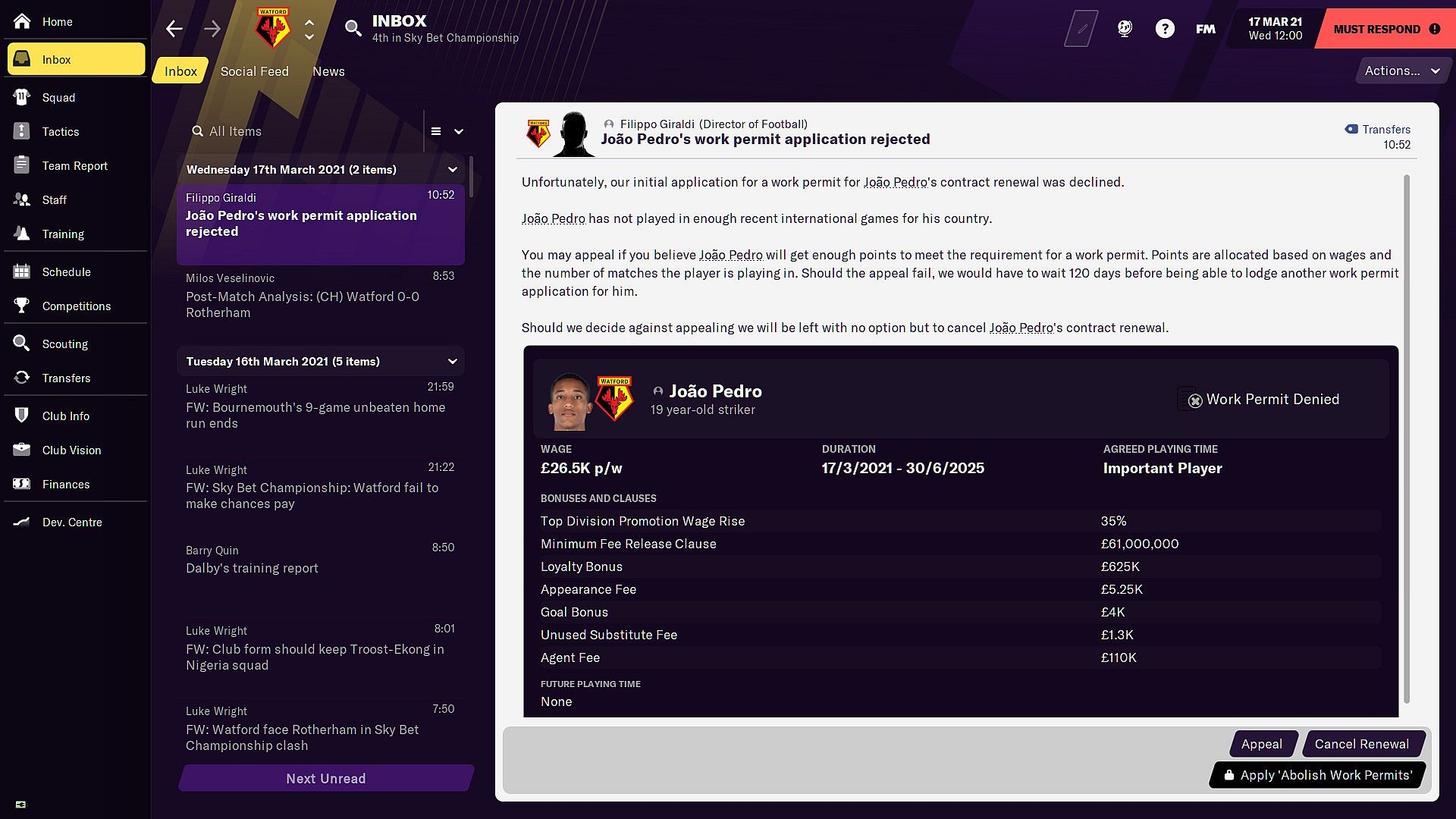
Task: Open Dev. Centre in the sidebar
Action: pyautogui.click(x=71, y=522)
